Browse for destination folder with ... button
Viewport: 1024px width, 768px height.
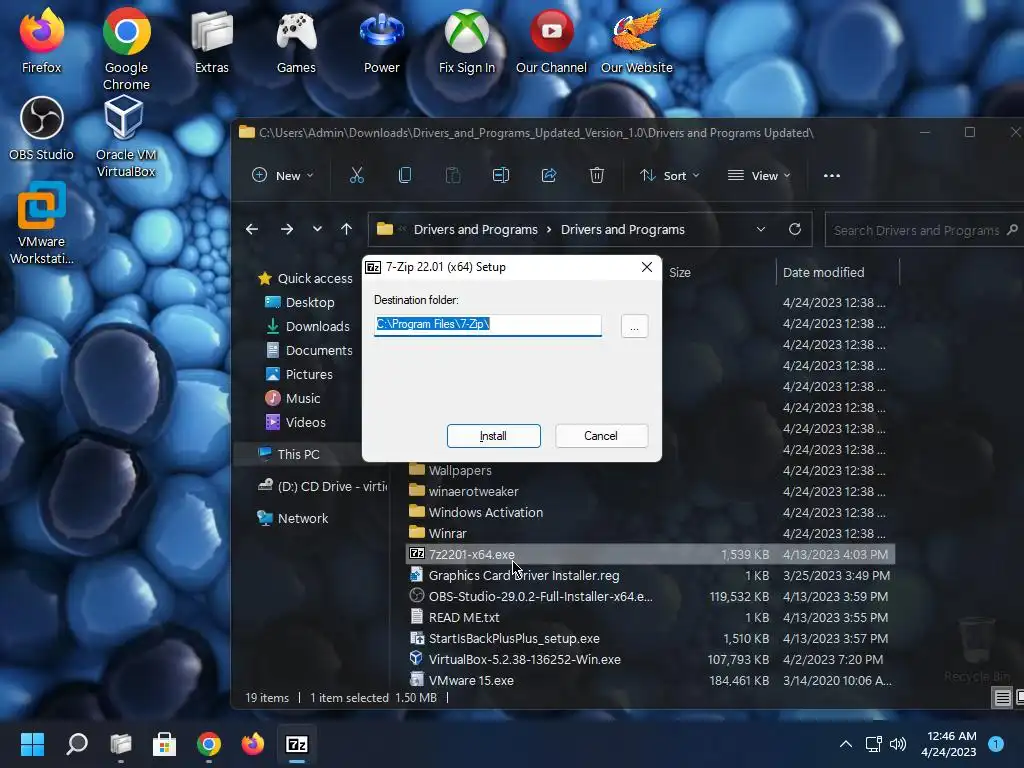click(634, 326)
